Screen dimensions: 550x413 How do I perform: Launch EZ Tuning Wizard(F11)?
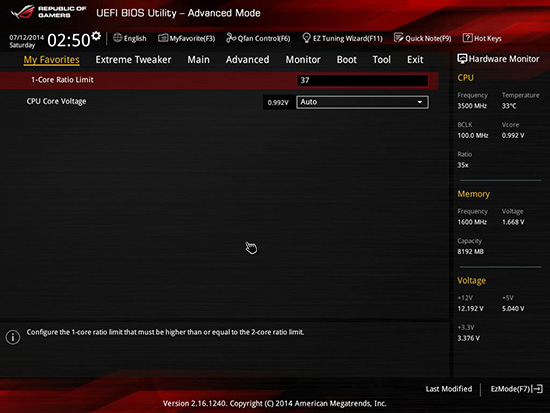tap(348, 38)
